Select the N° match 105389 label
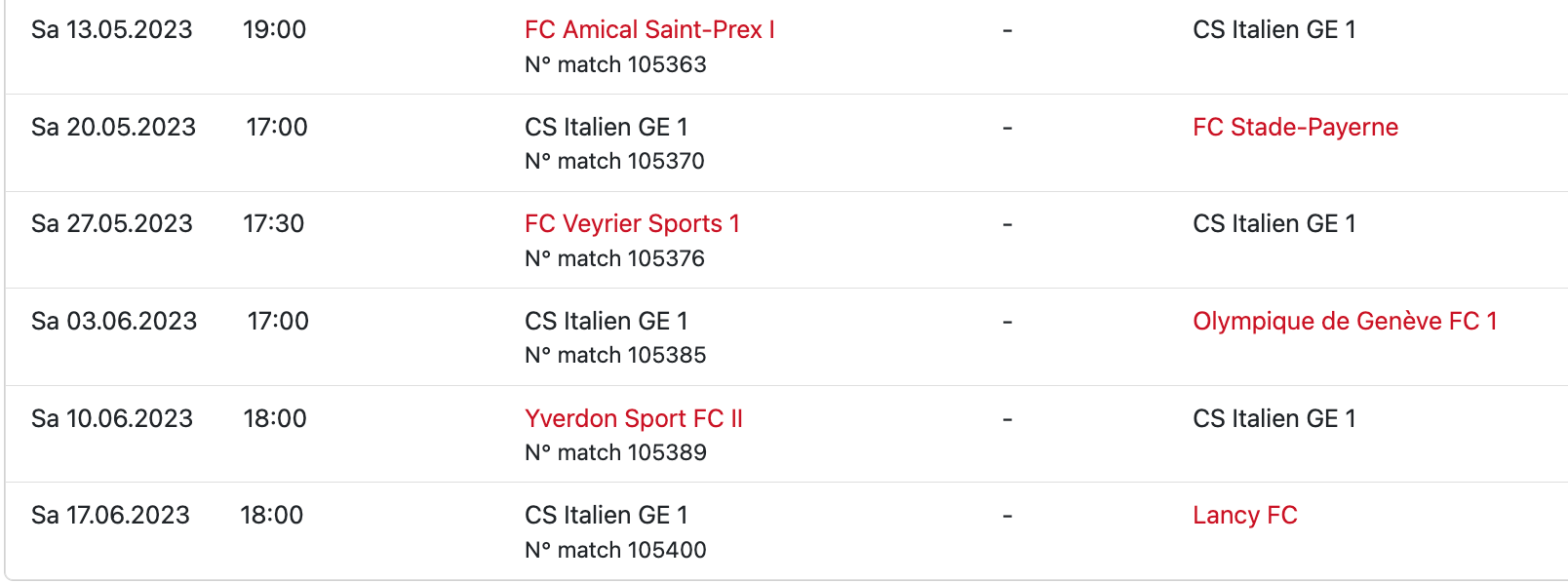This screenshot has height=583, width=1568. point(615,452)
